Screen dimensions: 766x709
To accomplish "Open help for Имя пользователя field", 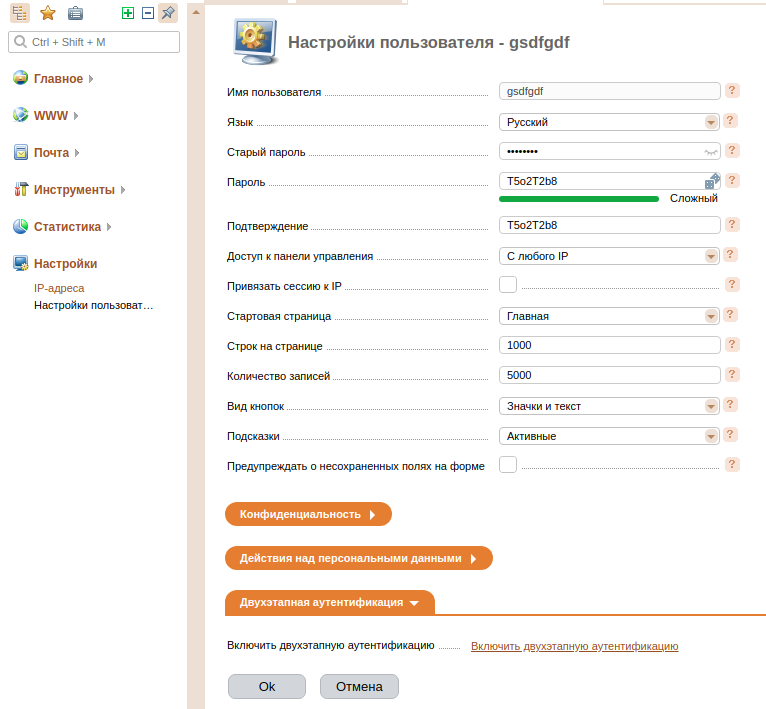I will [732, 90].
